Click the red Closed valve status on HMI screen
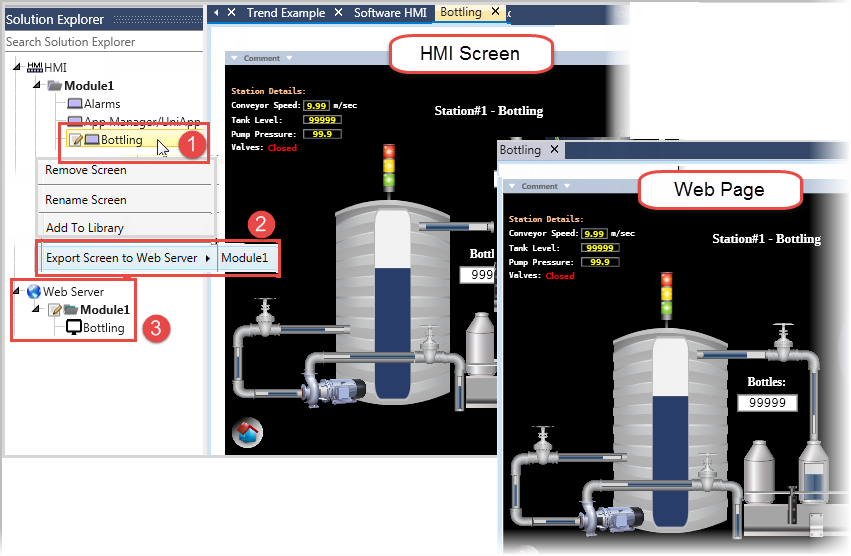The width and height of the screenshot is (851, 556). coord(282,148)
